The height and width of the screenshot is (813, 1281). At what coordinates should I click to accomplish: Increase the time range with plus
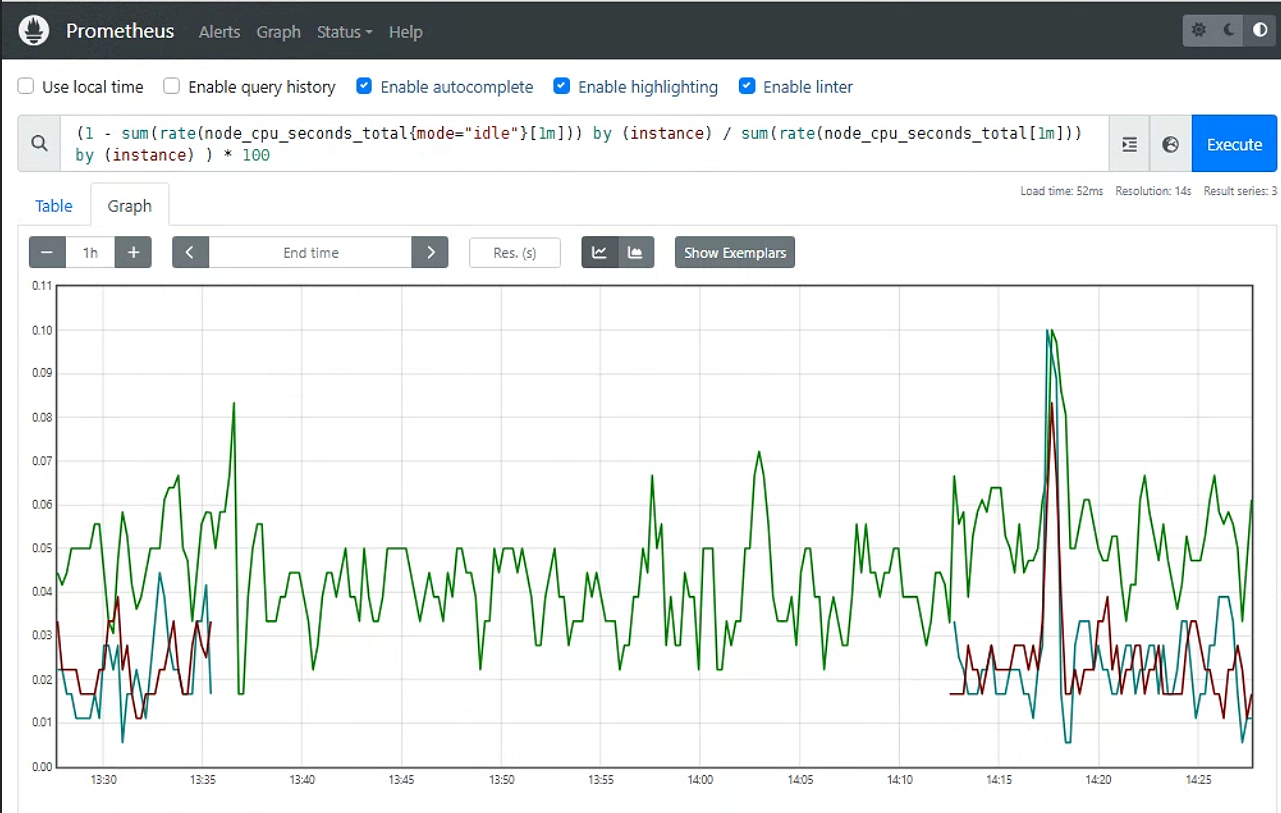tap(133, 252)
